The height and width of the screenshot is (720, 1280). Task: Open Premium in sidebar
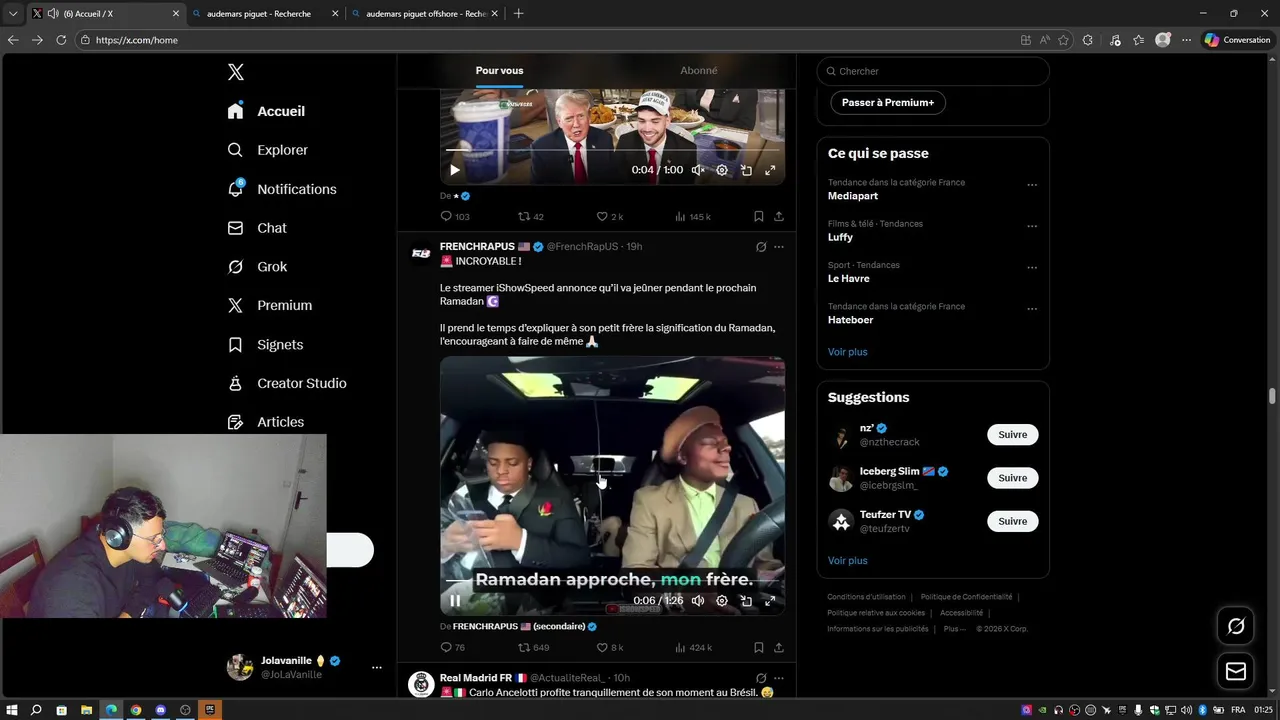270,306
